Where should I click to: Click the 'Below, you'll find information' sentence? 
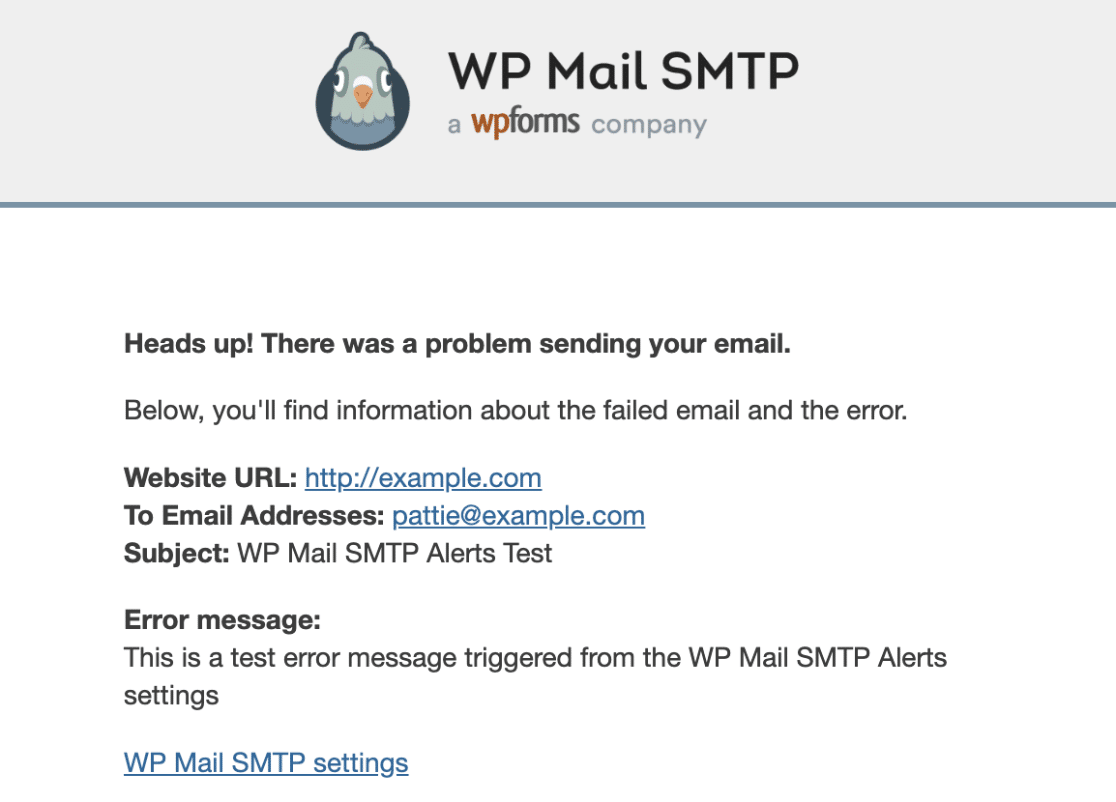click(515, 411)
